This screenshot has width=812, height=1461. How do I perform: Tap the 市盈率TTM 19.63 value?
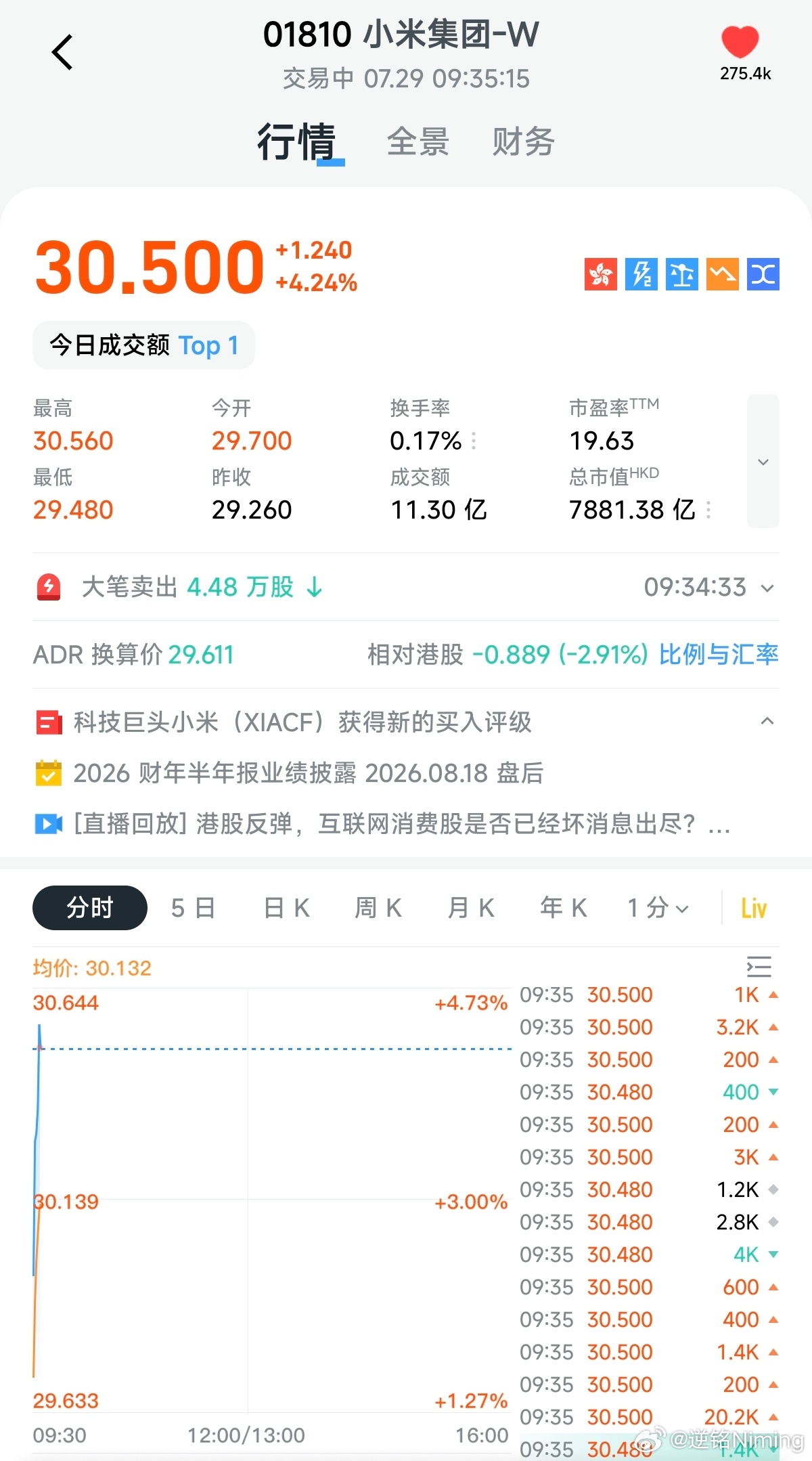602,441
